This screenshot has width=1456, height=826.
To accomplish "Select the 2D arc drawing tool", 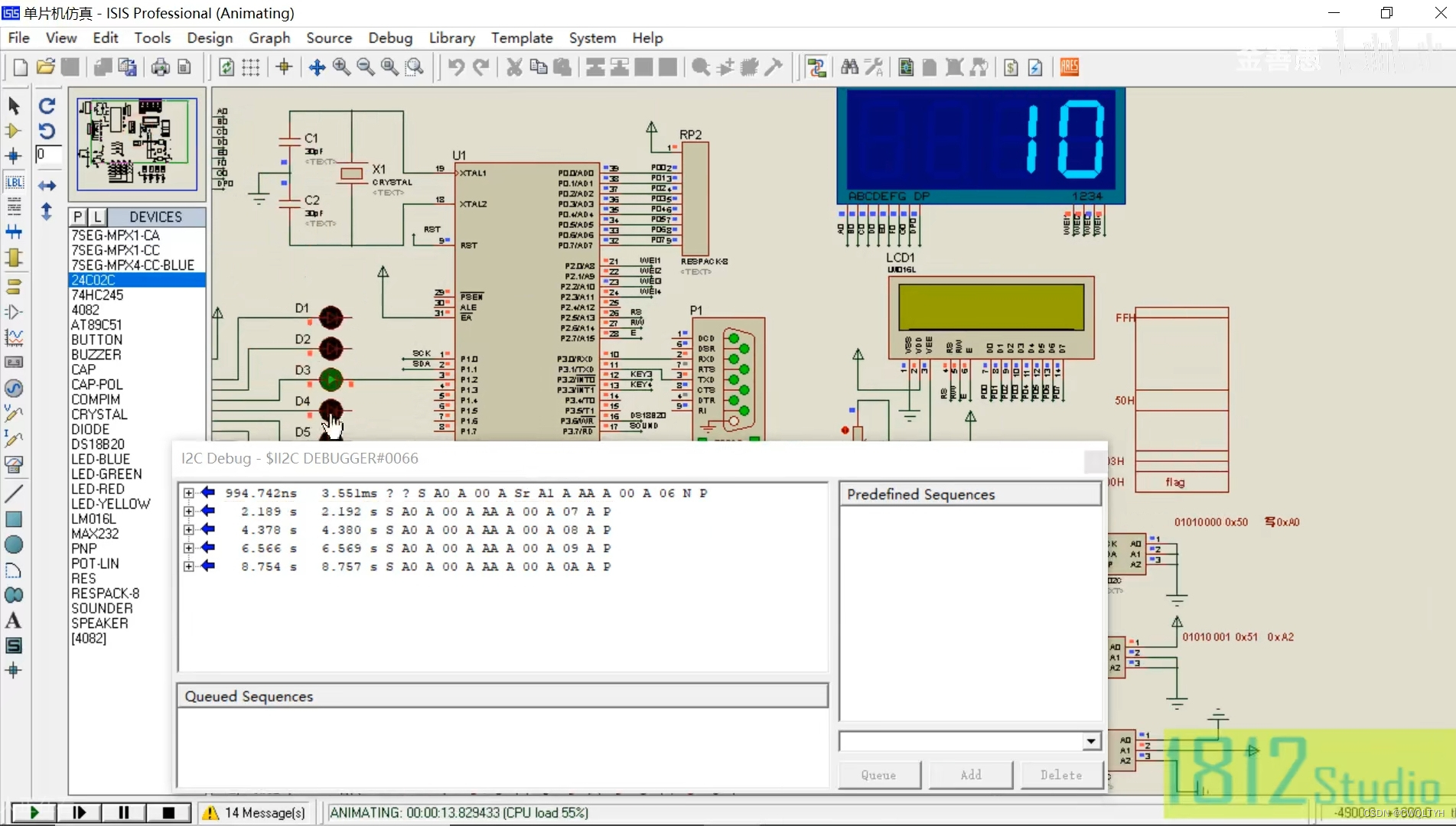I will (x=14, y=571).
